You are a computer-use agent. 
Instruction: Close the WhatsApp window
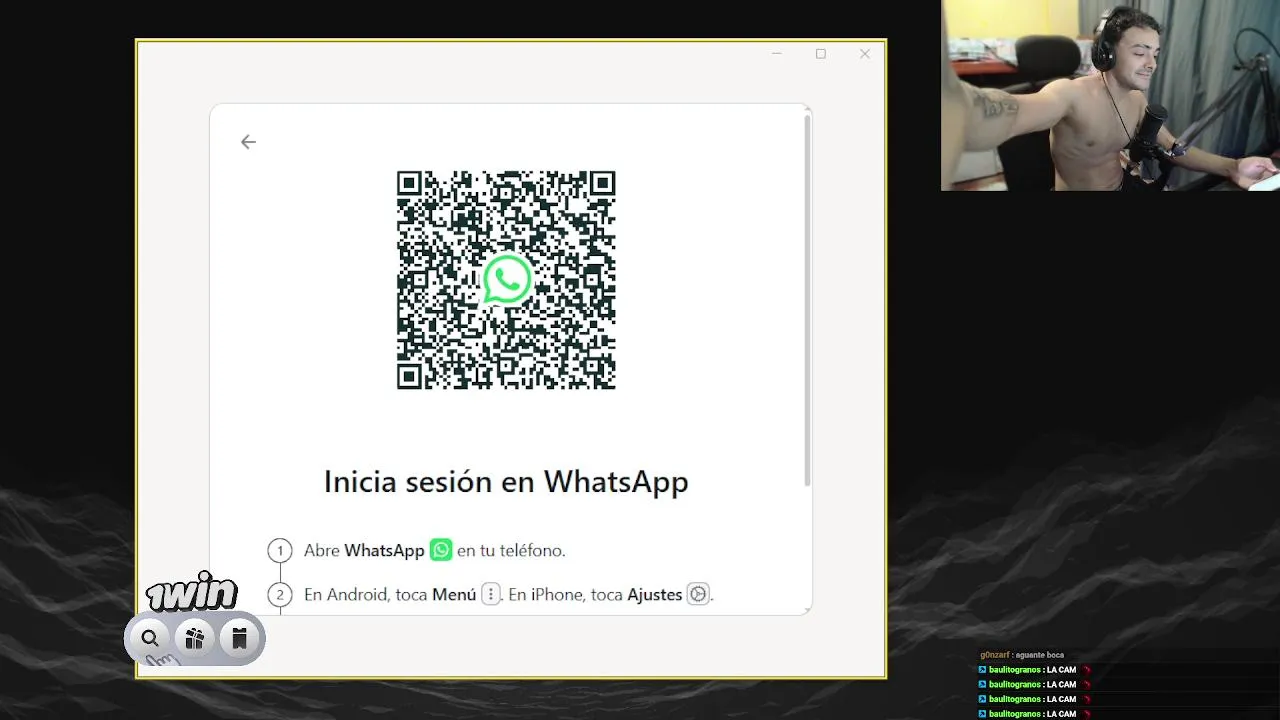[865, 54]
